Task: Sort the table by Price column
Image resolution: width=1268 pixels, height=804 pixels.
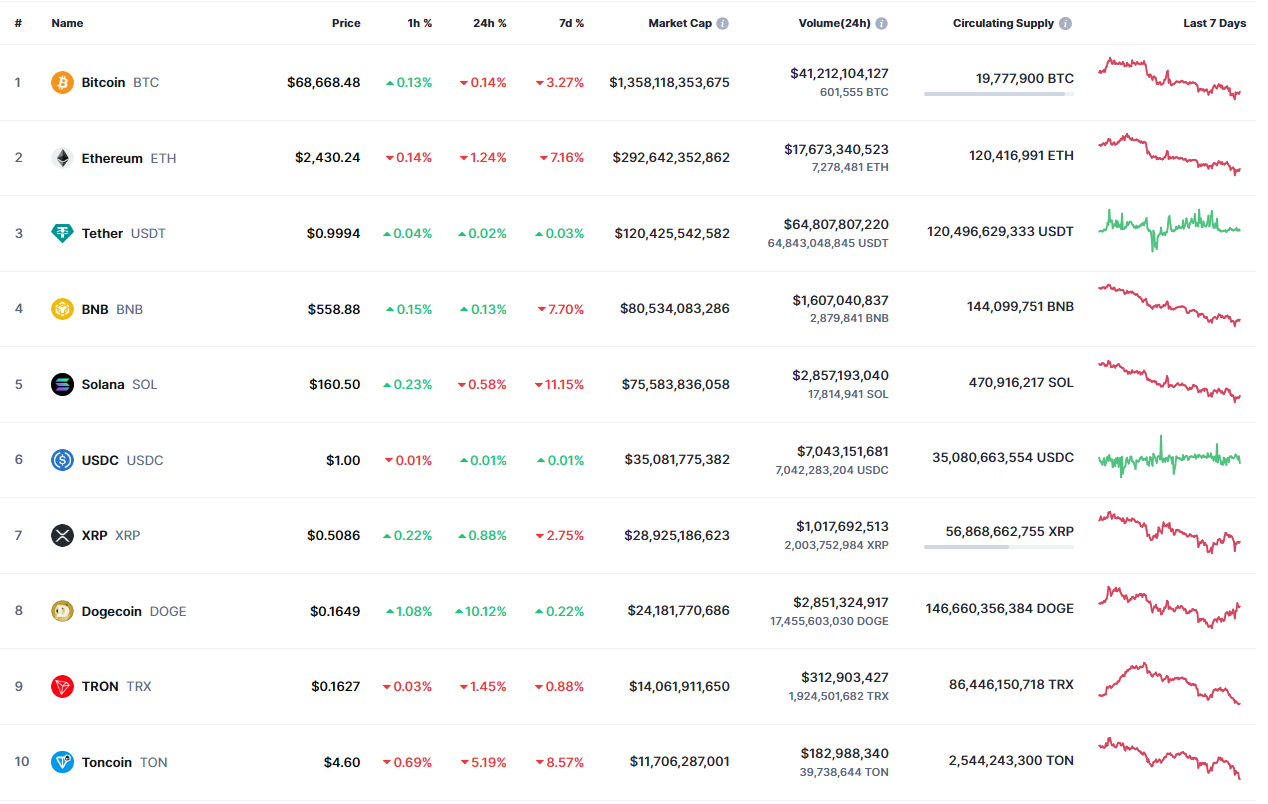Action: pyautogui.click(x=346, y=23)
